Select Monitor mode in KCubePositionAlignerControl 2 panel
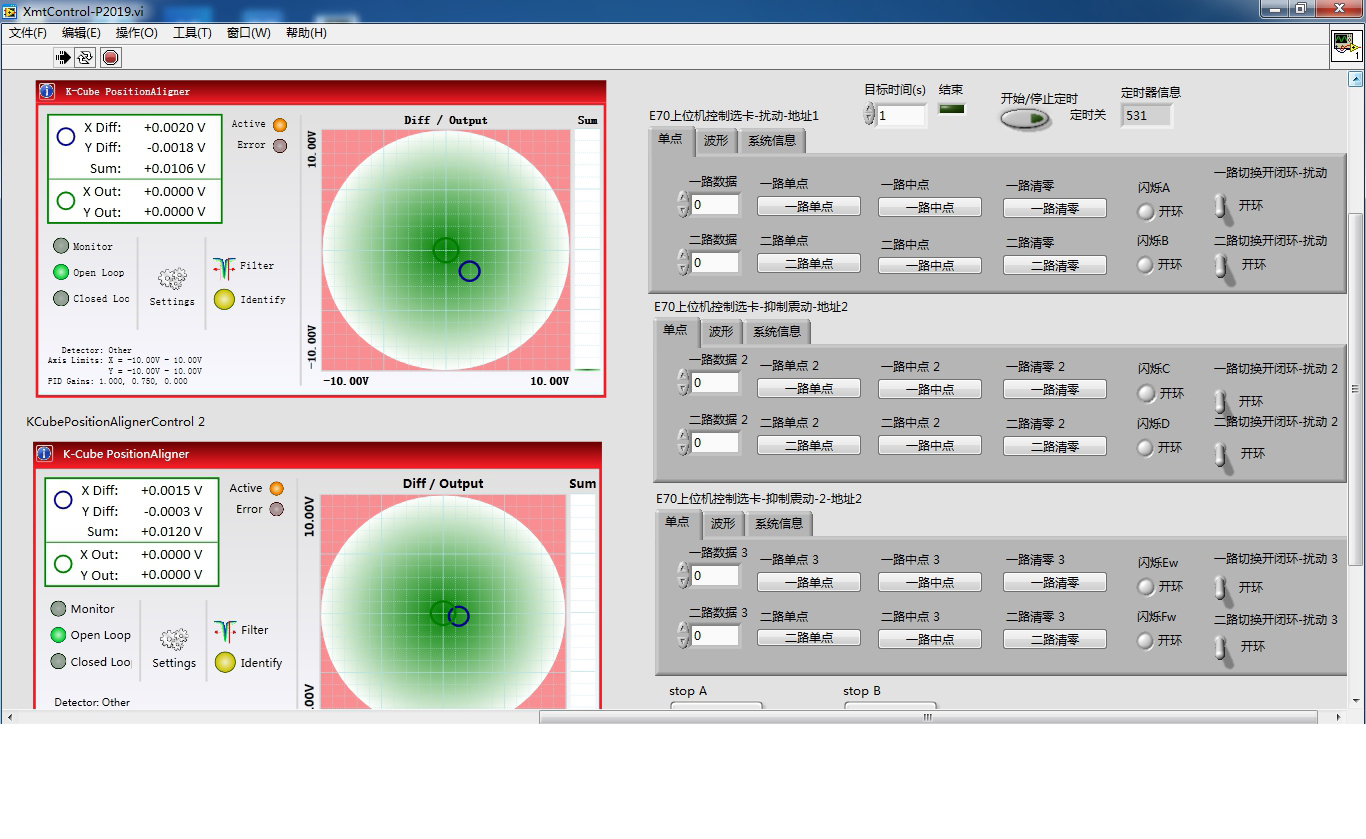 58,608
